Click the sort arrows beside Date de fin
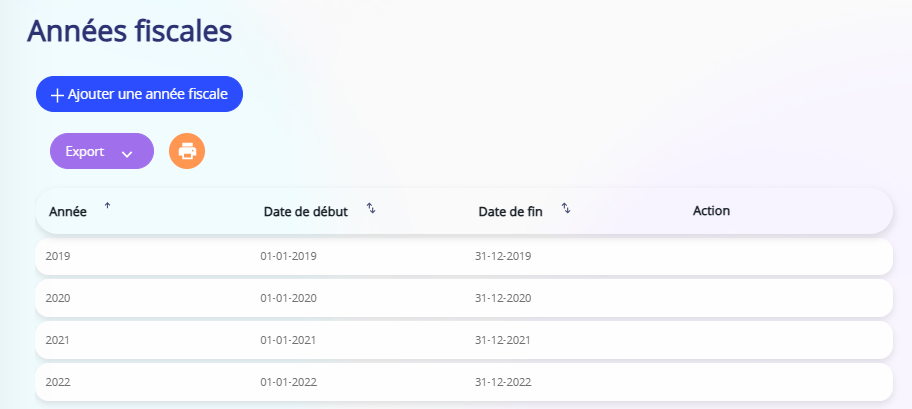The image size is (912, 409). click(x=566, y=208)
